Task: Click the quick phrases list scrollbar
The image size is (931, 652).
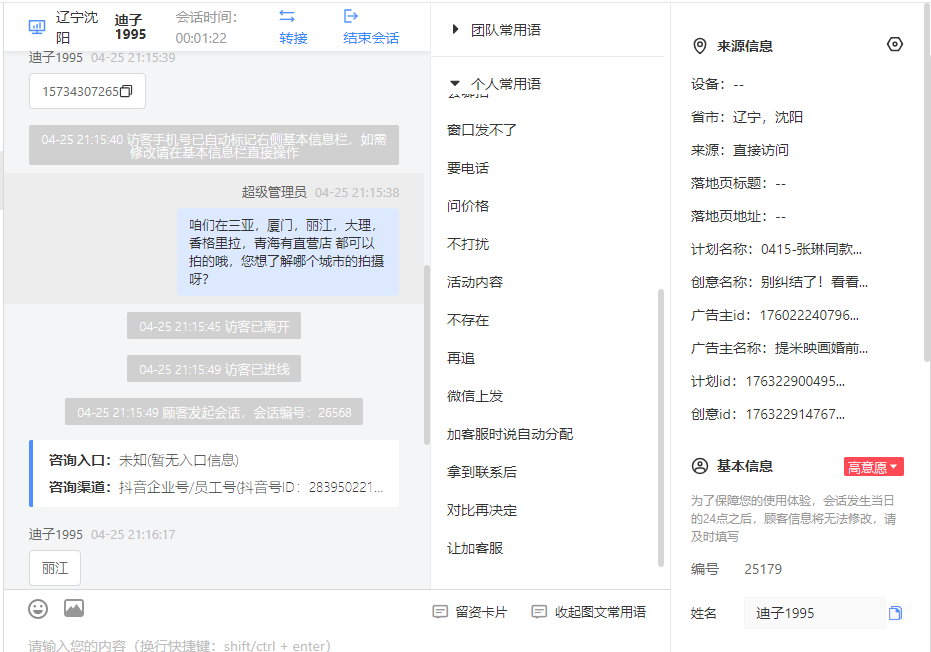Action: point(661,428)
